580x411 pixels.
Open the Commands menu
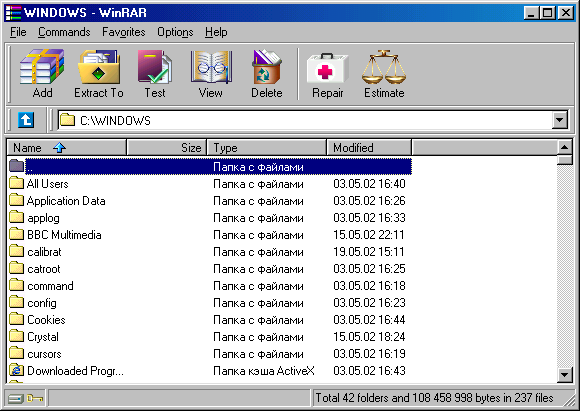(64, 32)
